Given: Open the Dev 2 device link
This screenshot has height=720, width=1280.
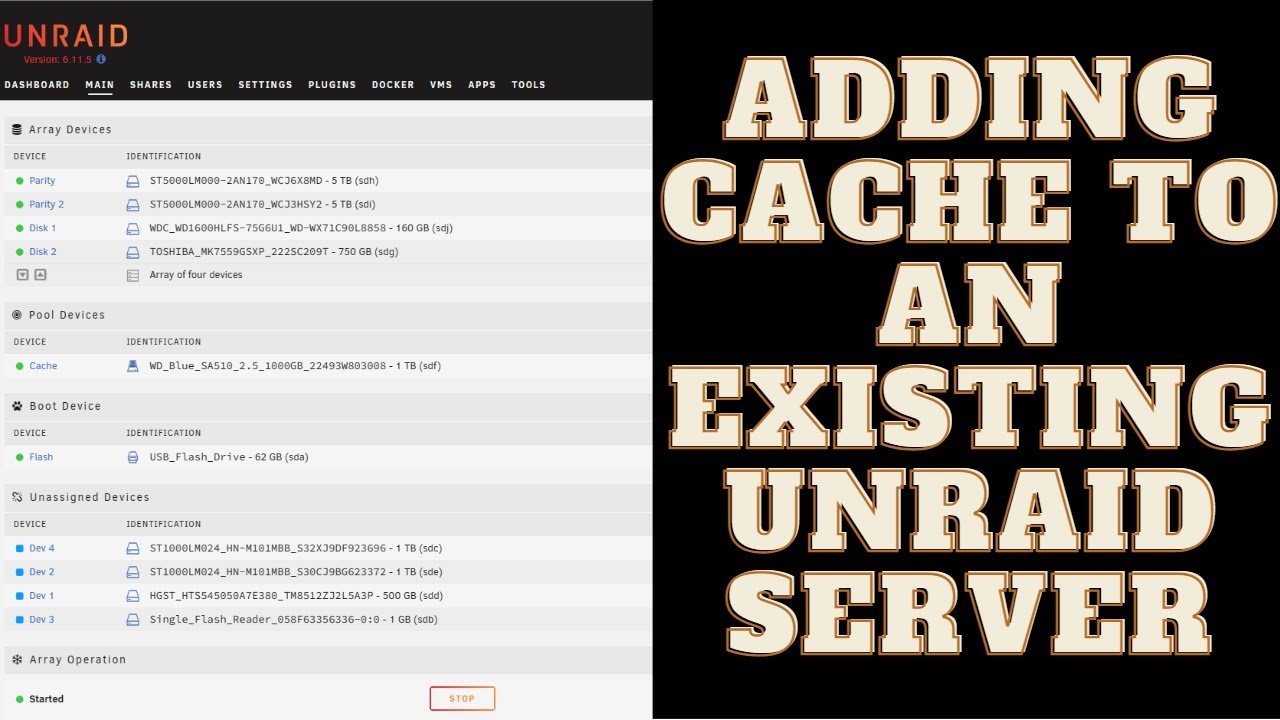Looking at the screenshot, I should tap(42, 572).
